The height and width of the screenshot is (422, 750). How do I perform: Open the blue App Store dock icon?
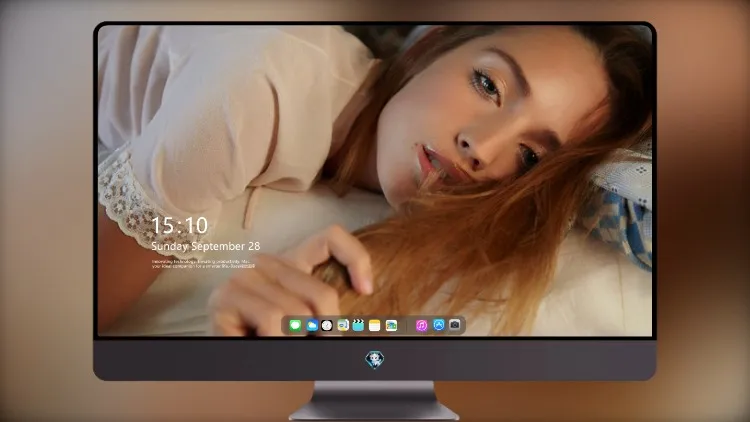click(439, 325)
